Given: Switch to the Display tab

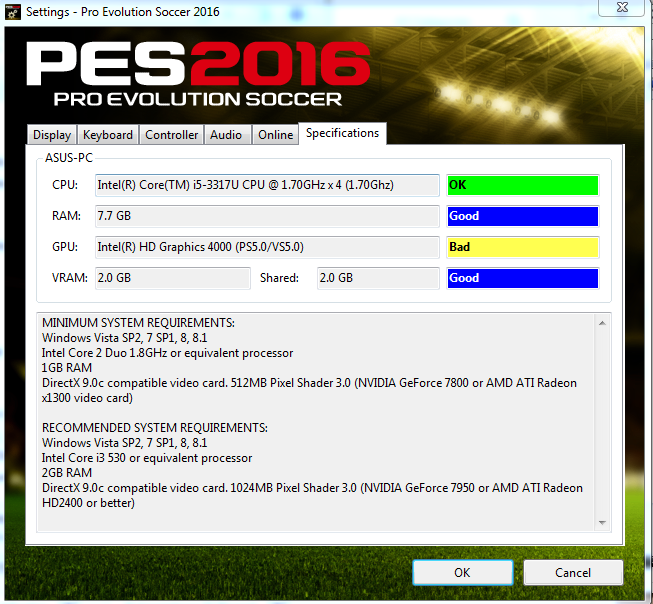Looking at the screenshot, I should [52, 135].
